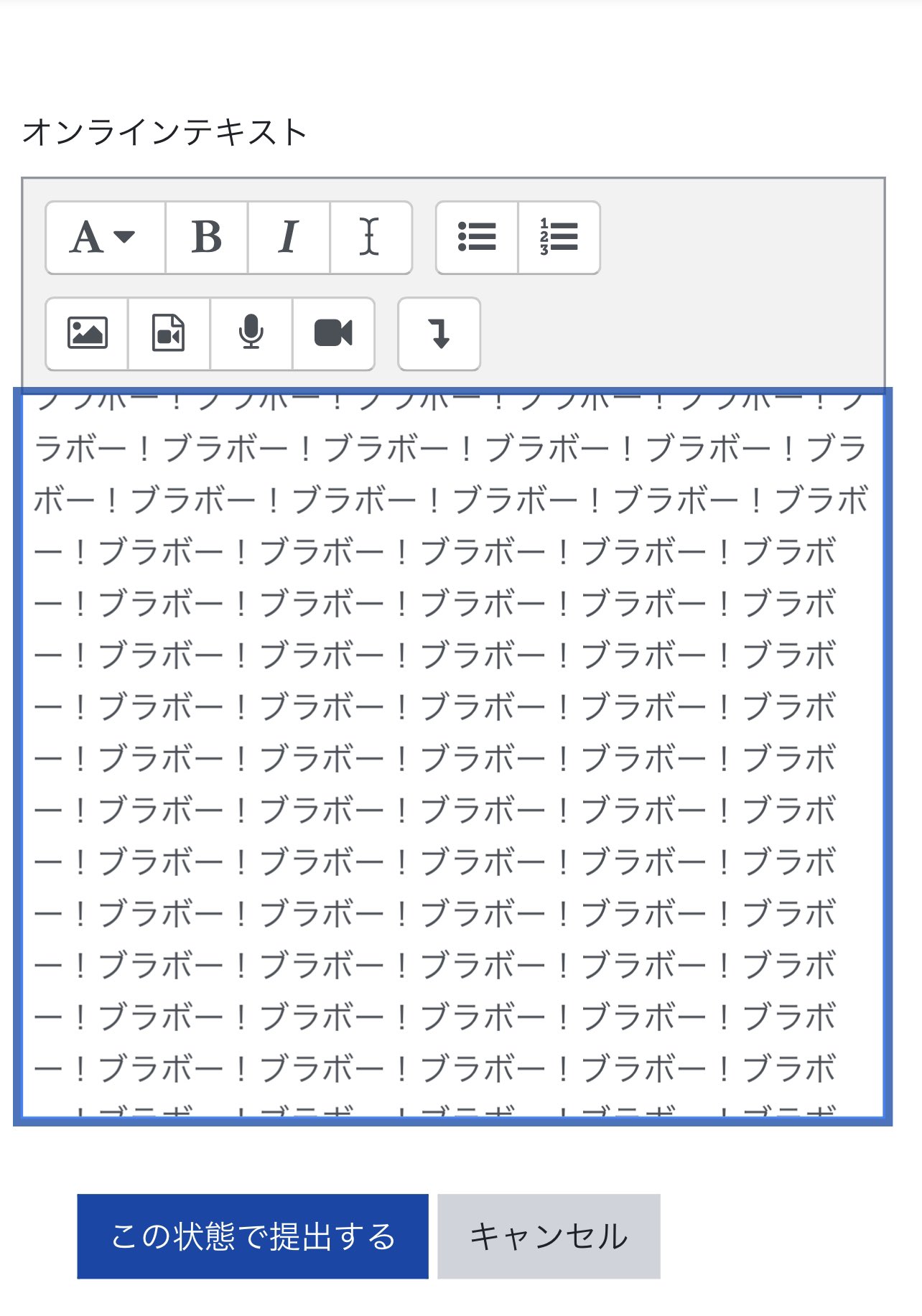
Task: Click the オンラインテキスト label
Action: point(164,132)
